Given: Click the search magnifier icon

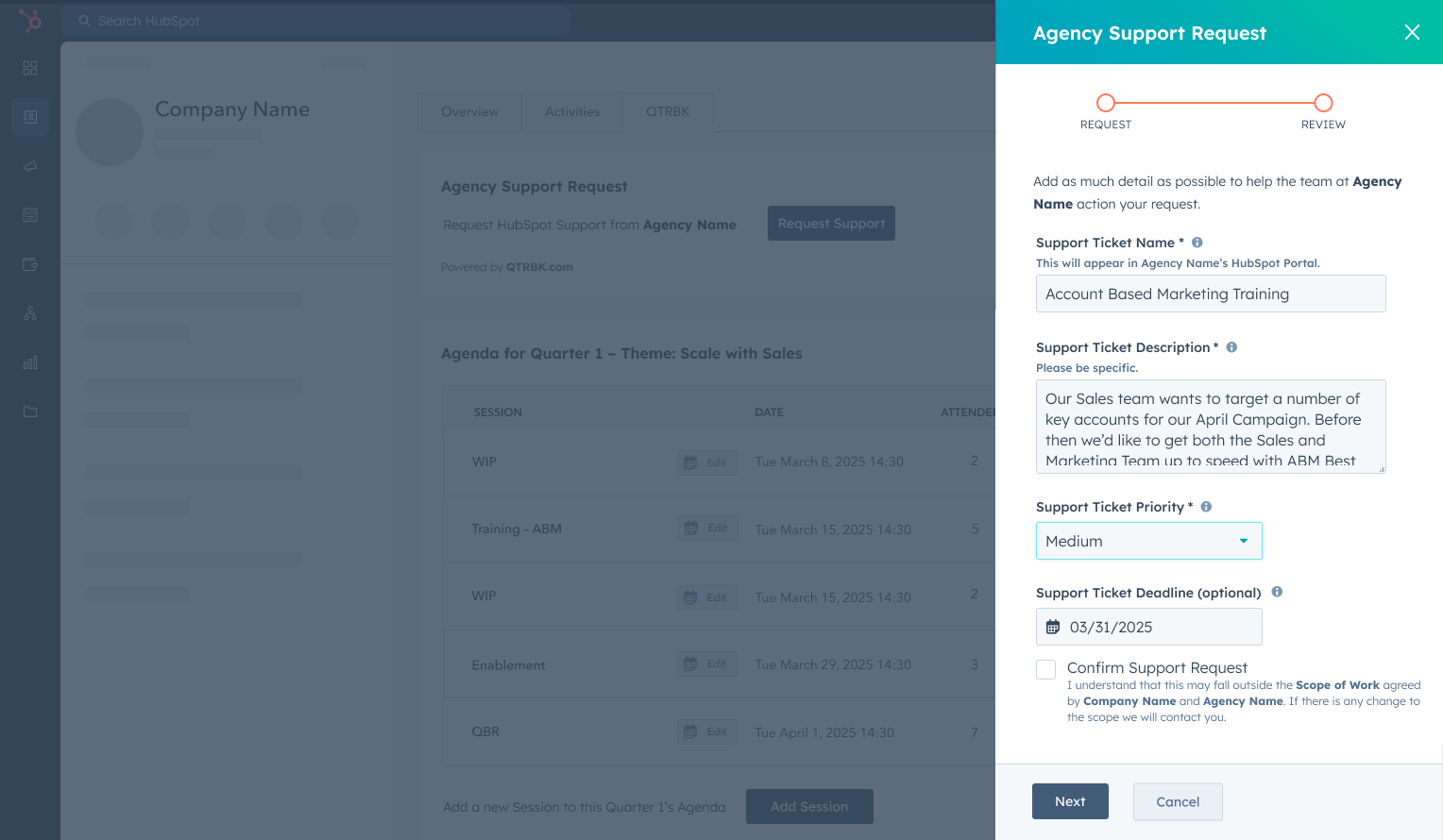Looking at the screenshot, I should [x=85, y=21].
